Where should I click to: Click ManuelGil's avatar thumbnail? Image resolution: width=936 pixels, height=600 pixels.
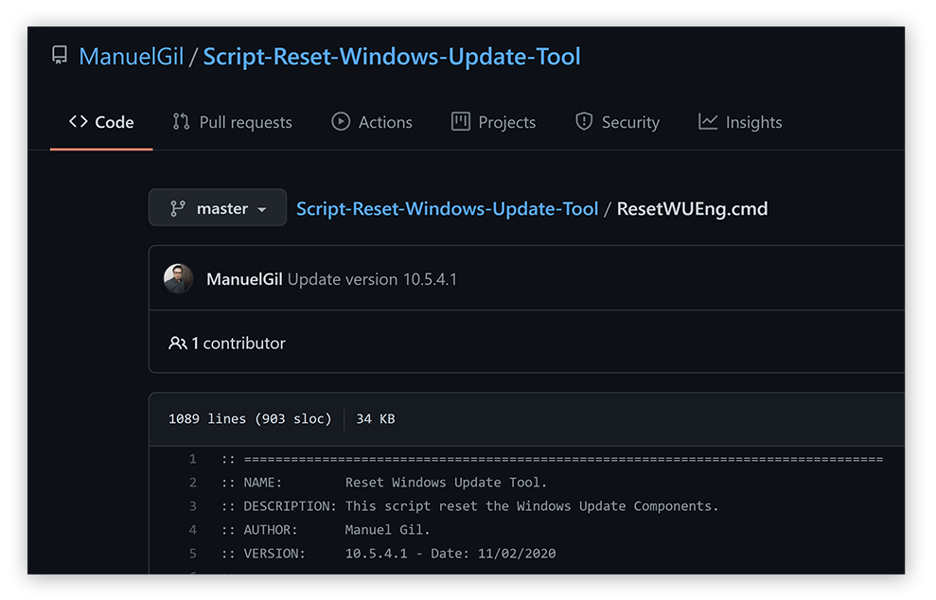pos(178,279)
